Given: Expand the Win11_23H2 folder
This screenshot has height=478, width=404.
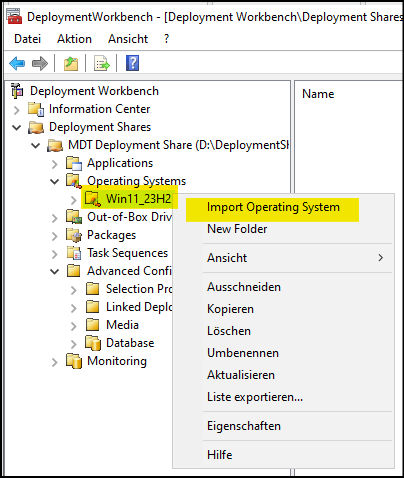Looking at the screenshot, I should pyautogui.click(x=74, y=200).
